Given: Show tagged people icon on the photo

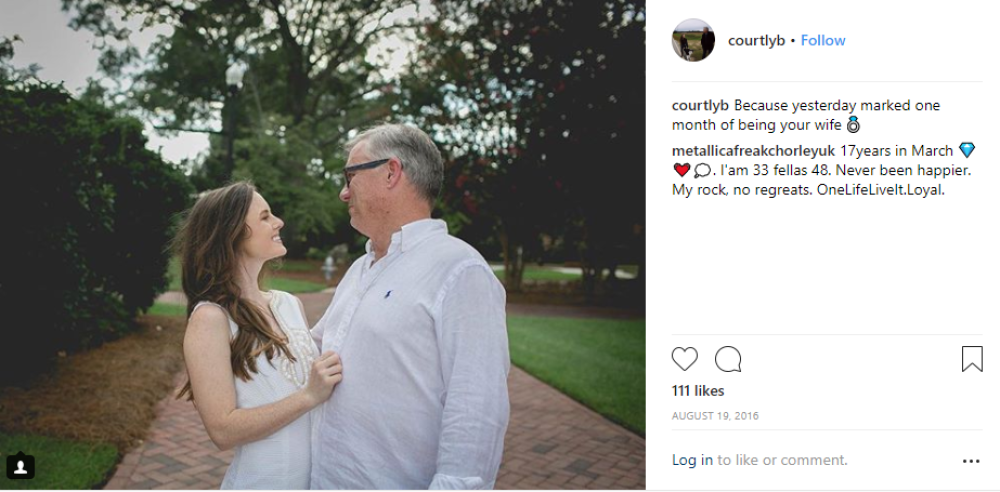Looking at the screenshot, I should click(x=21, y=466).
